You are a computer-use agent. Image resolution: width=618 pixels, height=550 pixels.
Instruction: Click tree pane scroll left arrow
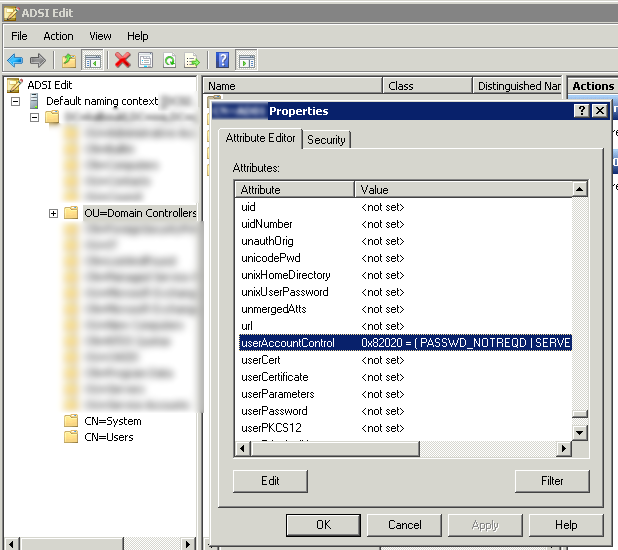point(11,544)
